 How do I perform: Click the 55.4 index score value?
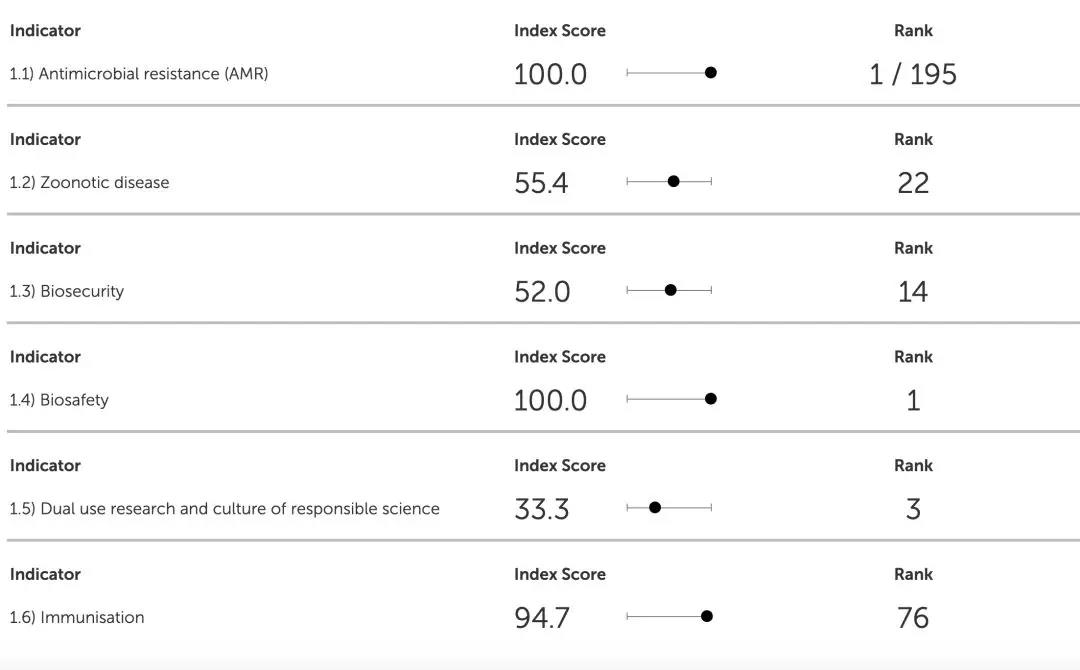(541, 183)
